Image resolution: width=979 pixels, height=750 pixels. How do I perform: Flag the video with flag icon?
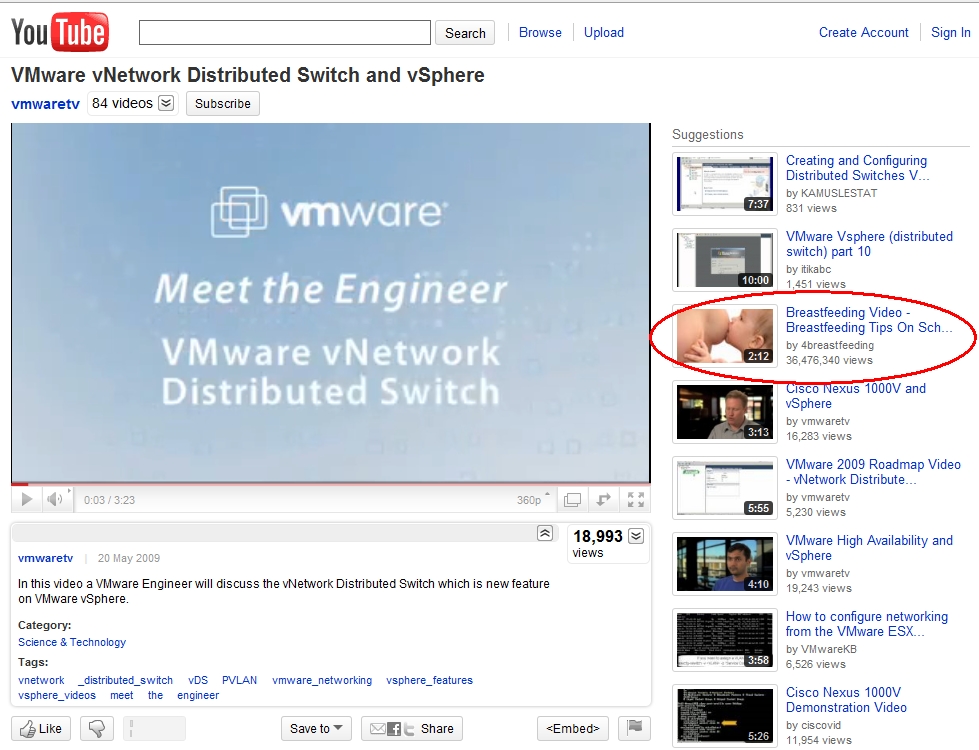[x=634, y=728]
